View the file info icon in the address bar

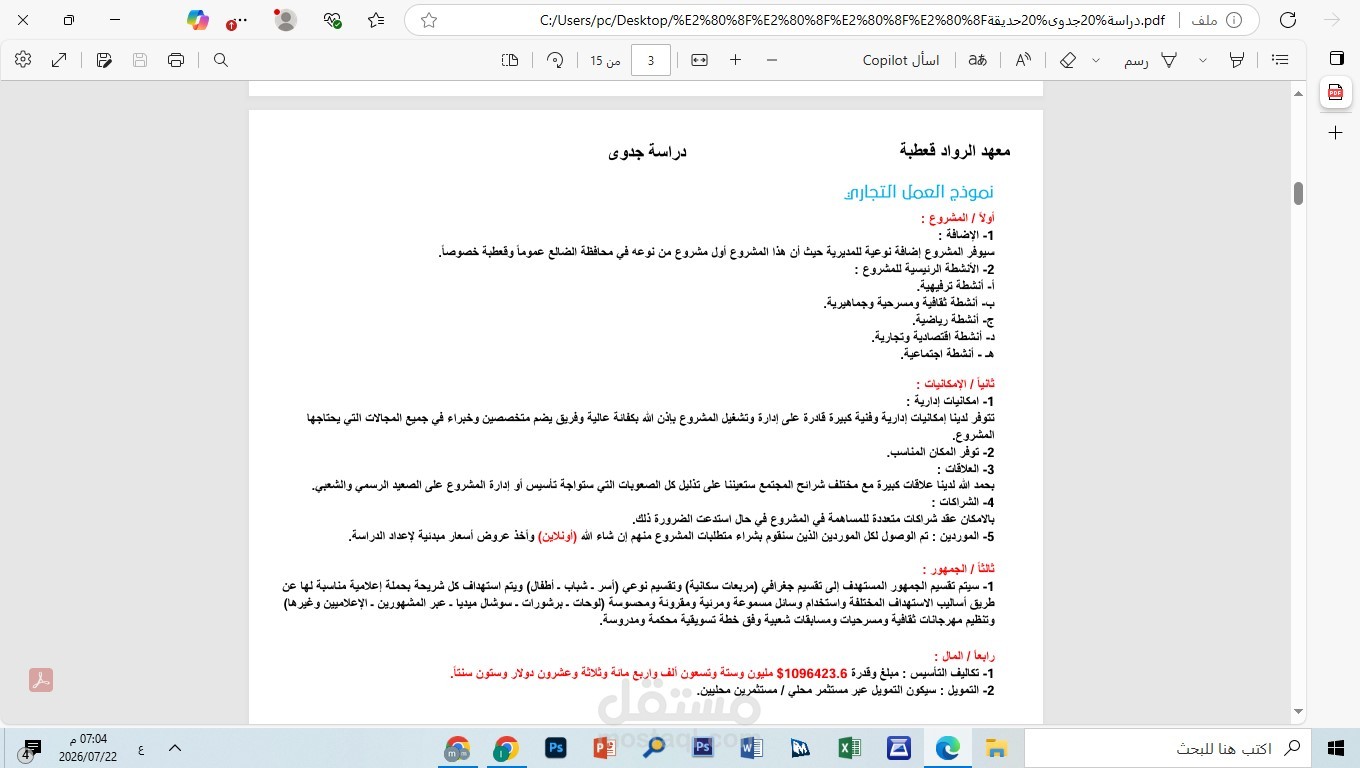point(1234,20)
